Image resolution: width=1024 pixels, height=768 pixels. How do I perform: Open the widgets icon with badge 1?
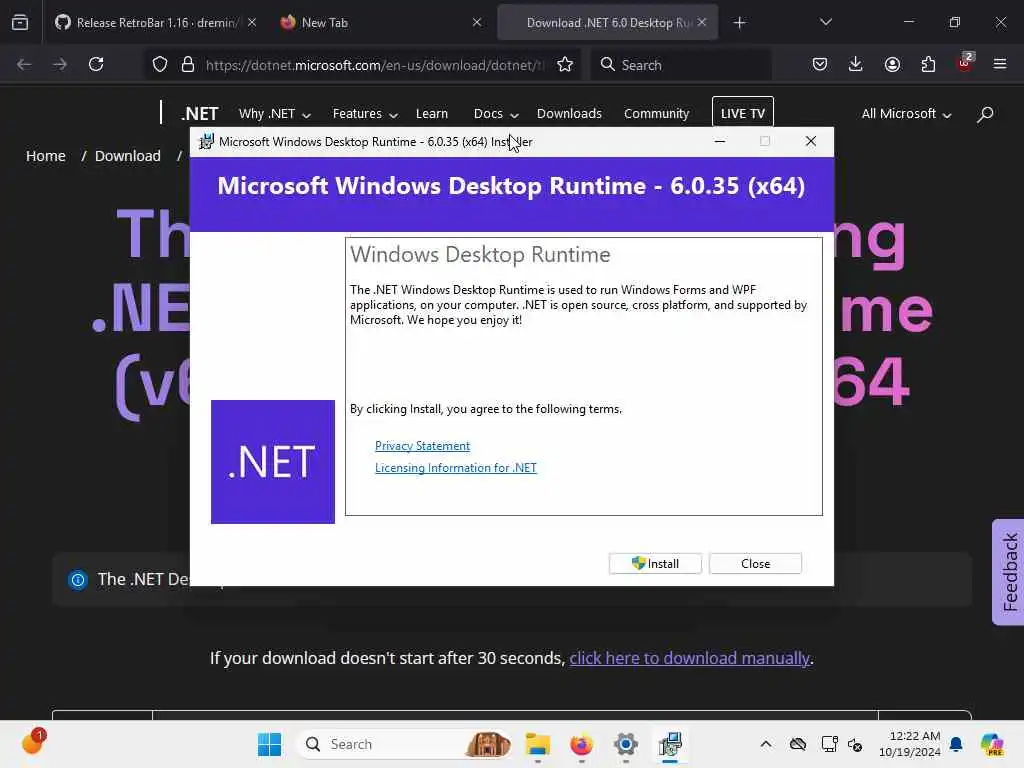click(33, 742)
